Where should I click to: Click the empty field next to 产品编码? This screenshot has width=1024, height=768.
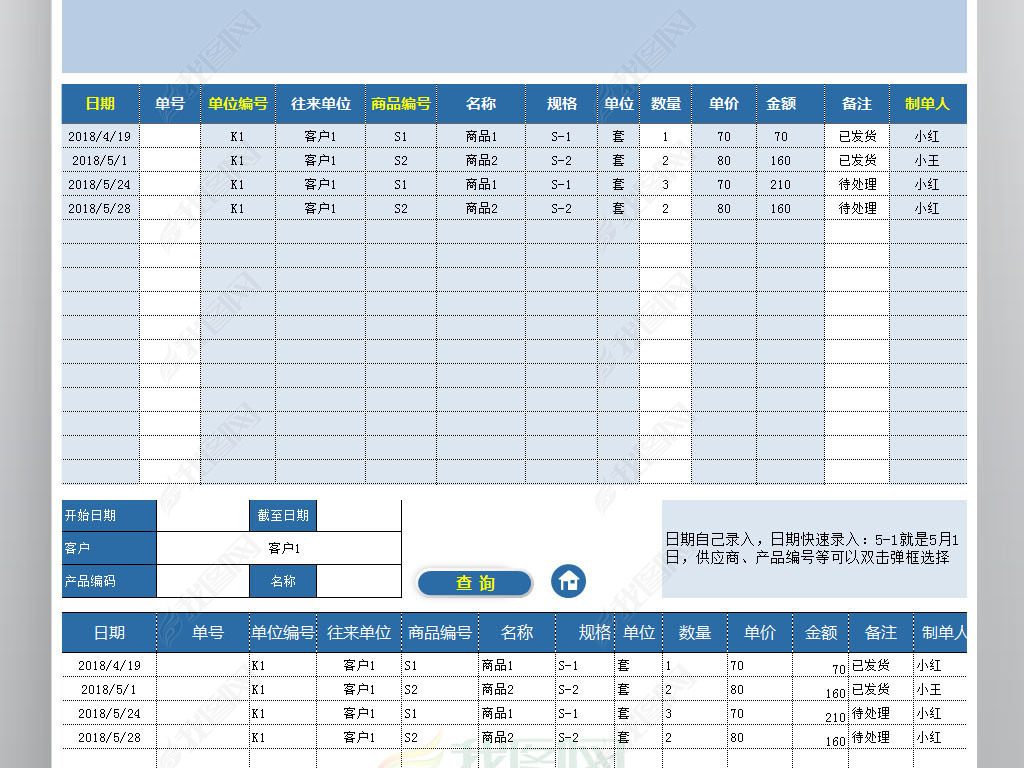point(202,581)
